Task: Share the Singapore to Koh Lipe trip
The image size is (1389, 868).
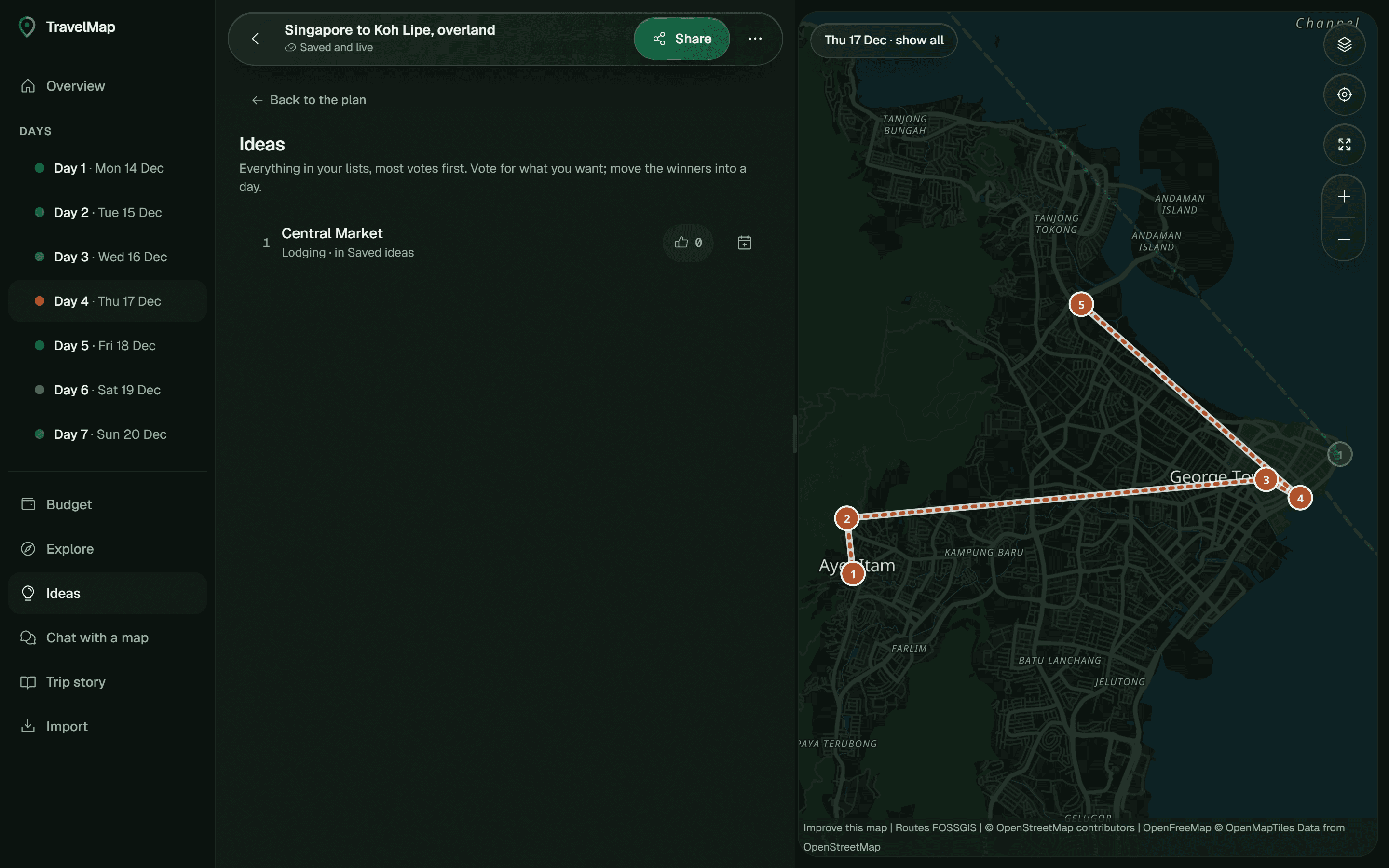Action: [682, 39]
